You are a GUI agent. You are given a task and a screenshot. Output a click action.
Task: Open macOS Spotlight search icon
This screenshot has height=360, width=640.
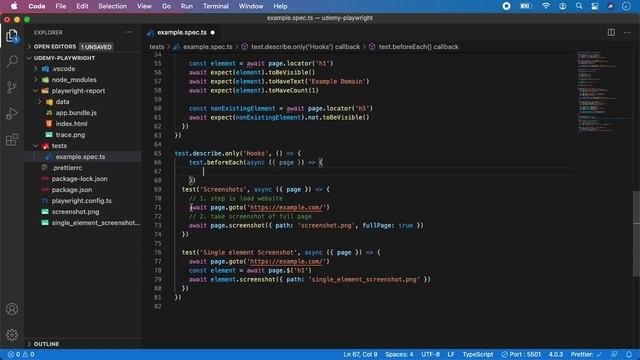pos(579,6)
